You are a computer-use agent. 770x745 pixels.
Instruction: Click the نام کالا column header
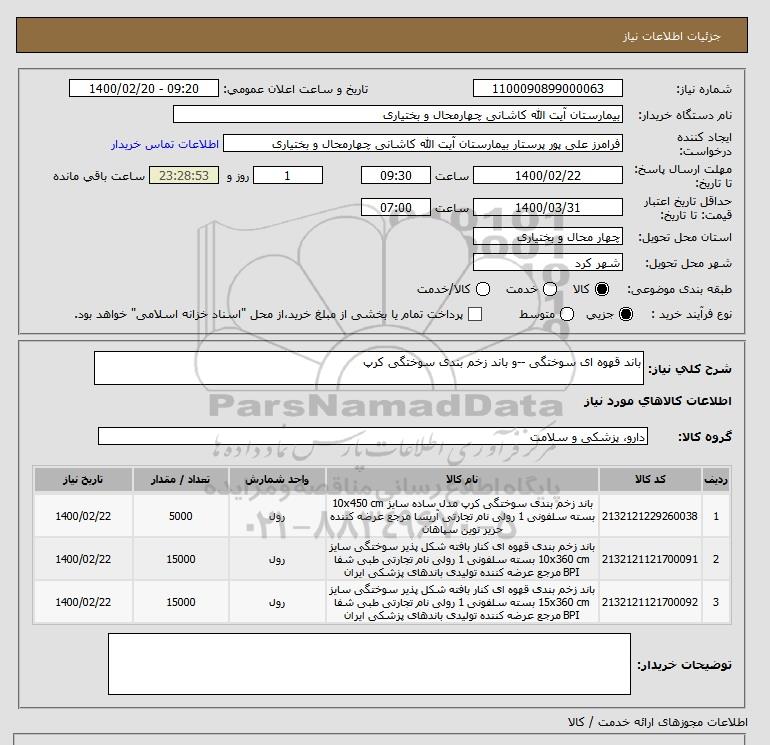point(462,479)
